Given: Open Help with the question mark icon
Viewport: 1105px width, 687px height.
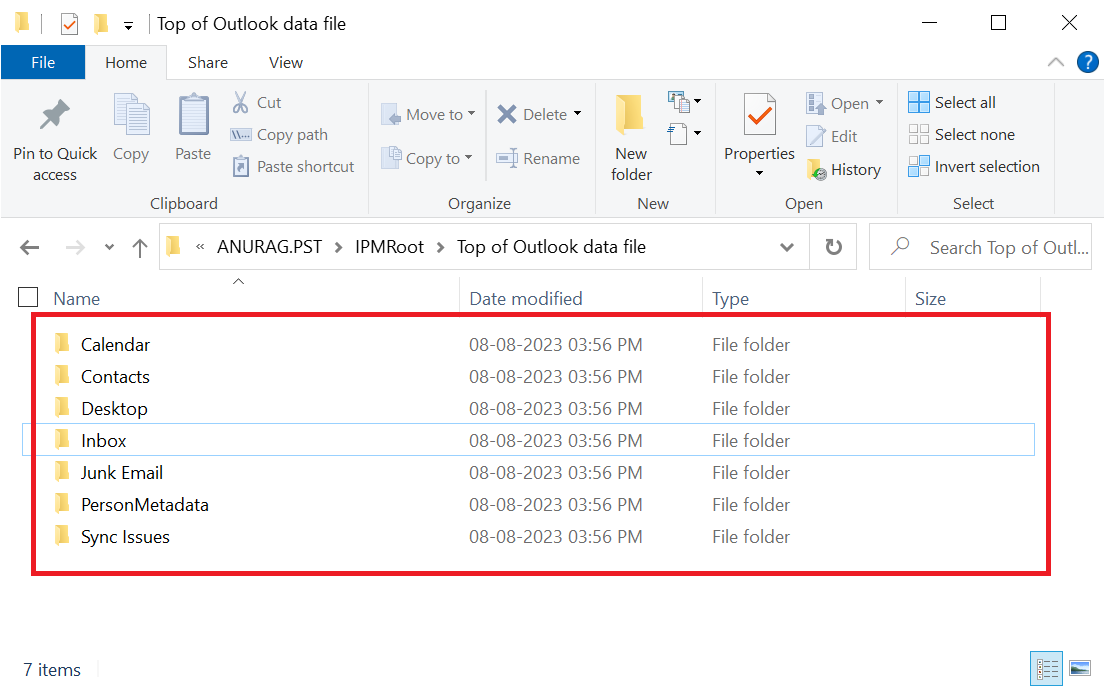Looking at the screenshot, I should point(1087,62).
